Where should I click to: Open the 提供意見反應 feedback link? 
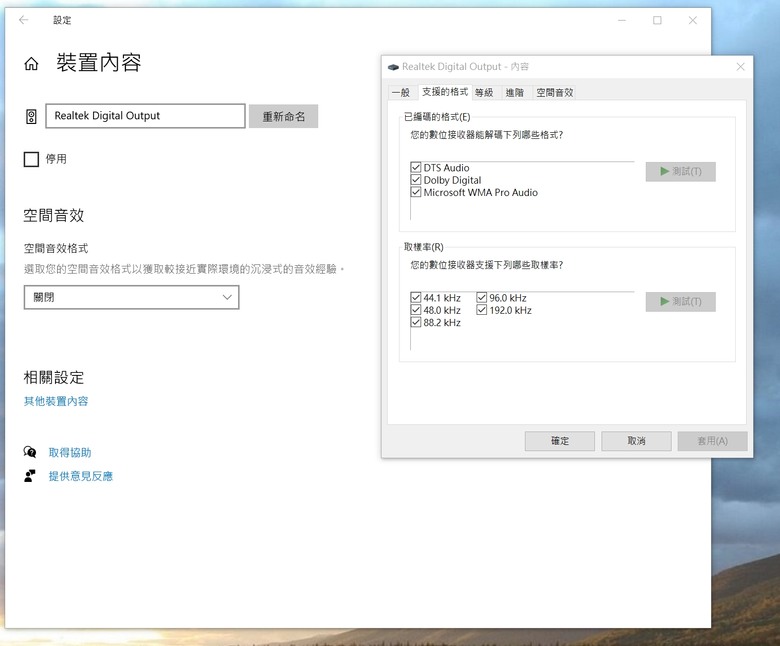(x=81, y=476)
